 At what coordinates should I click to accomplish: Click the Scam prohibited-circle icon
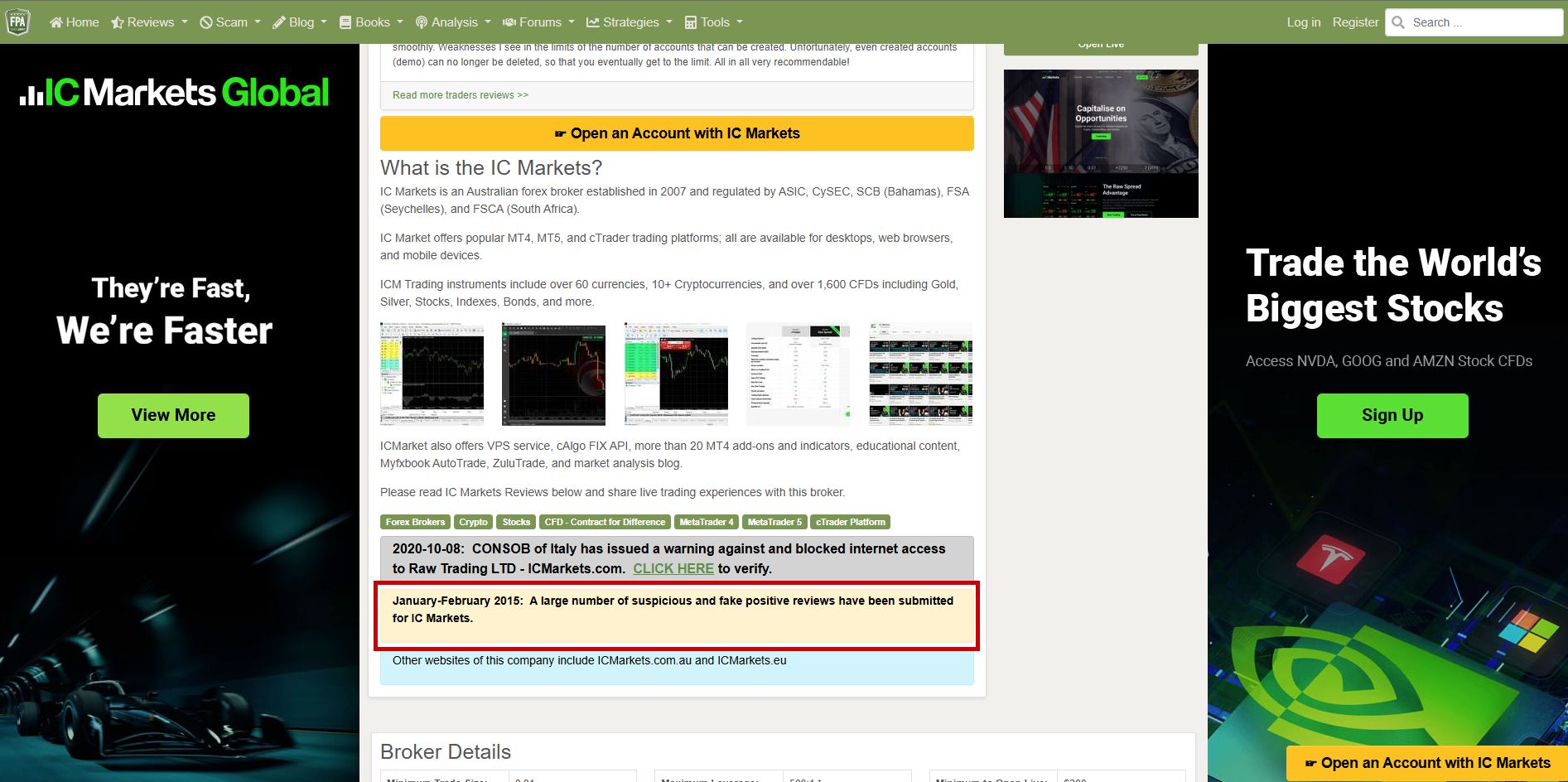pyautogui.click(x=206, y=22)
